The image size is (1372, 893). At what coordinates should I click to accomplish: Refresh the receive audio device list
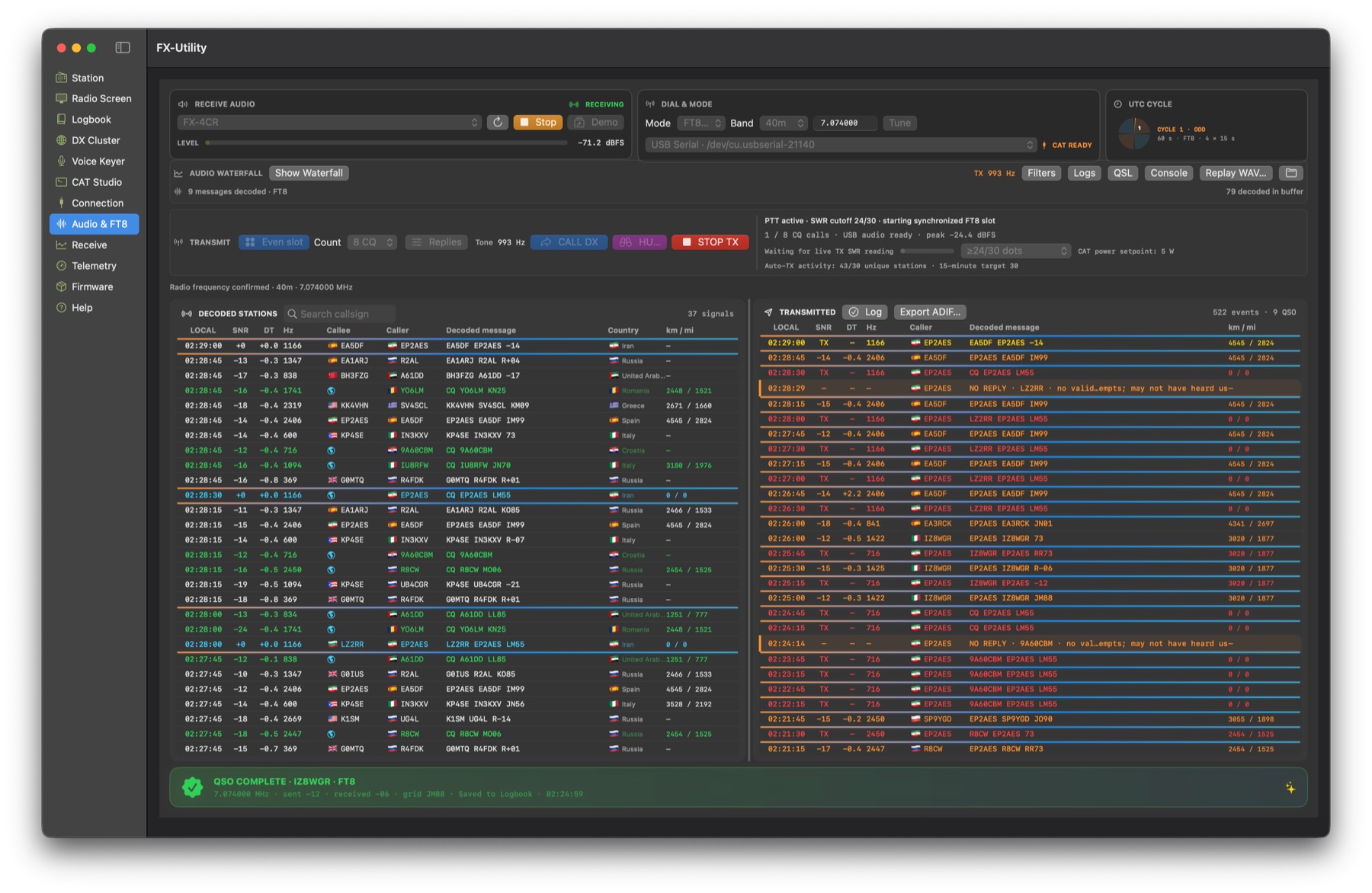pos(498,123)
